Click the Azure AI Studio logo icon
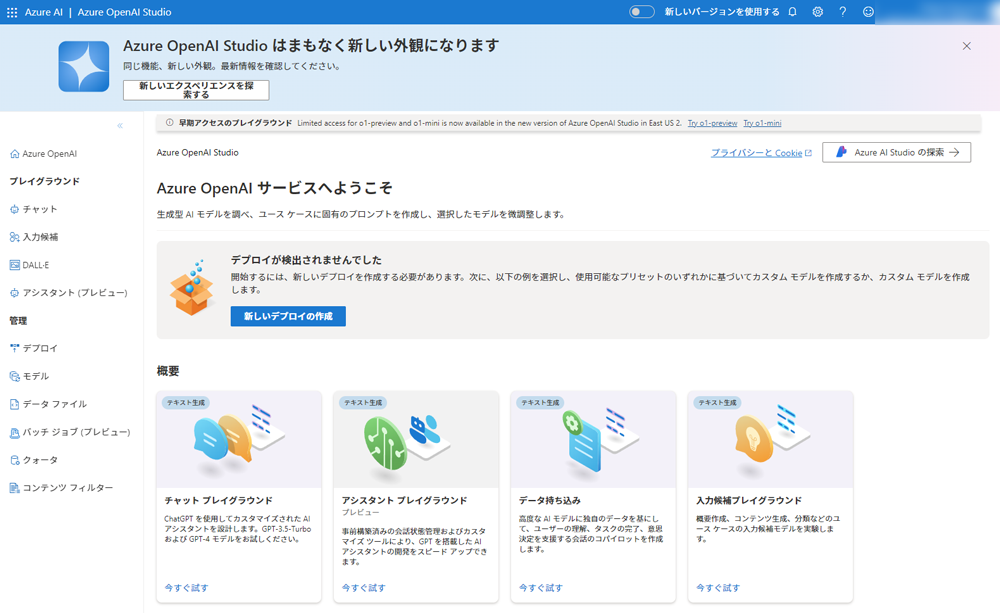This screenshot has height=613, width=1000. click(841, 152)
